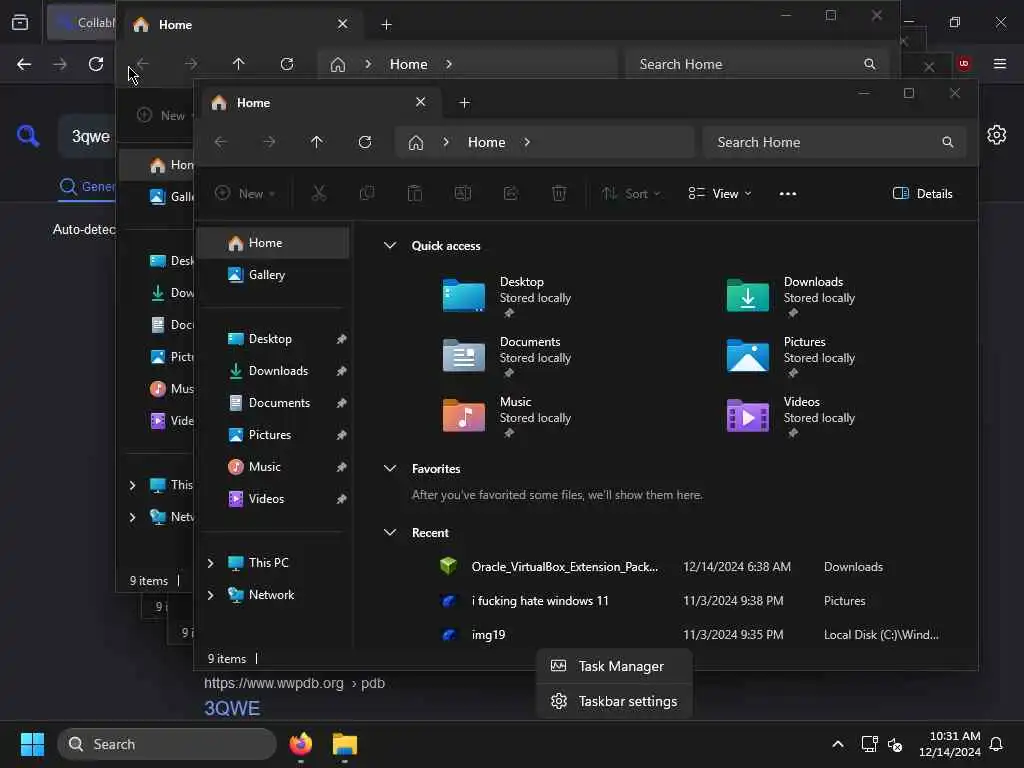Open pinned Pictures in front navigation pane
This screenshot has width=1024, height=768.
point(272,435)
